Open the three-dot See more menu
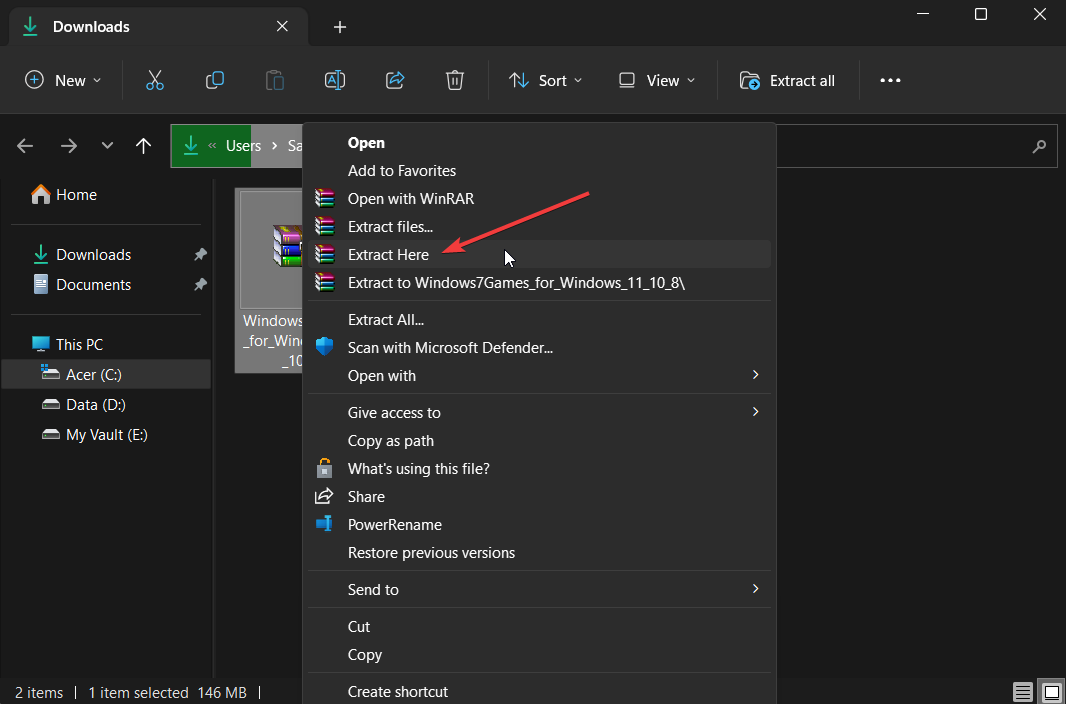Screen dimensions: 1066x704 890,81
